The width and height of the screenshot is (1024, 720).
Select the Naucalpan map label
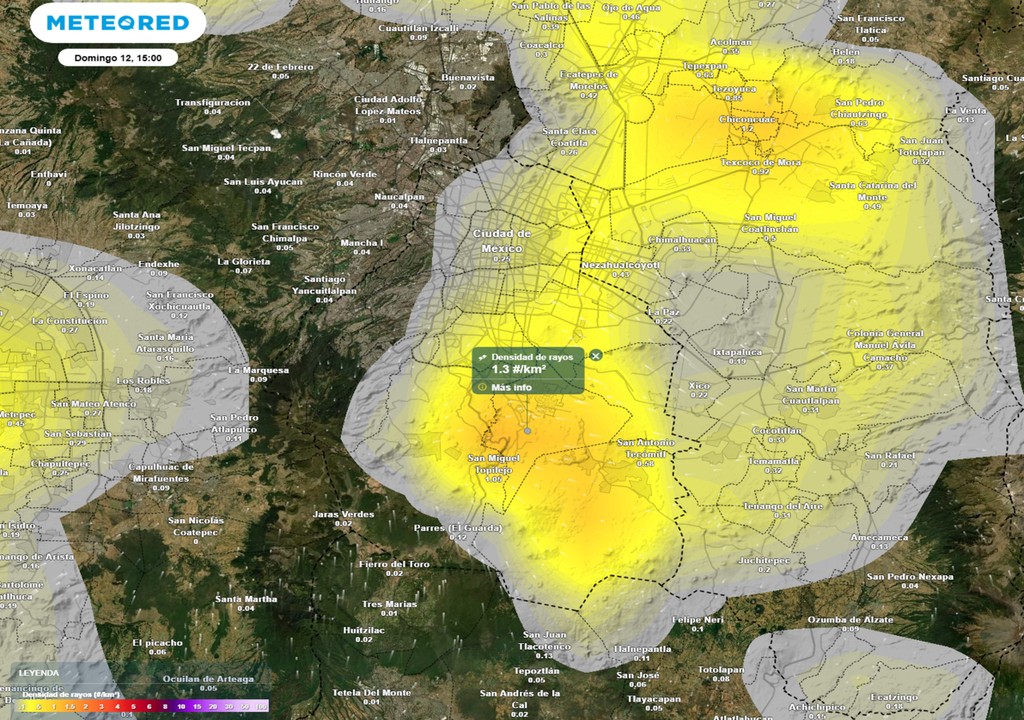tap(399, 197)
